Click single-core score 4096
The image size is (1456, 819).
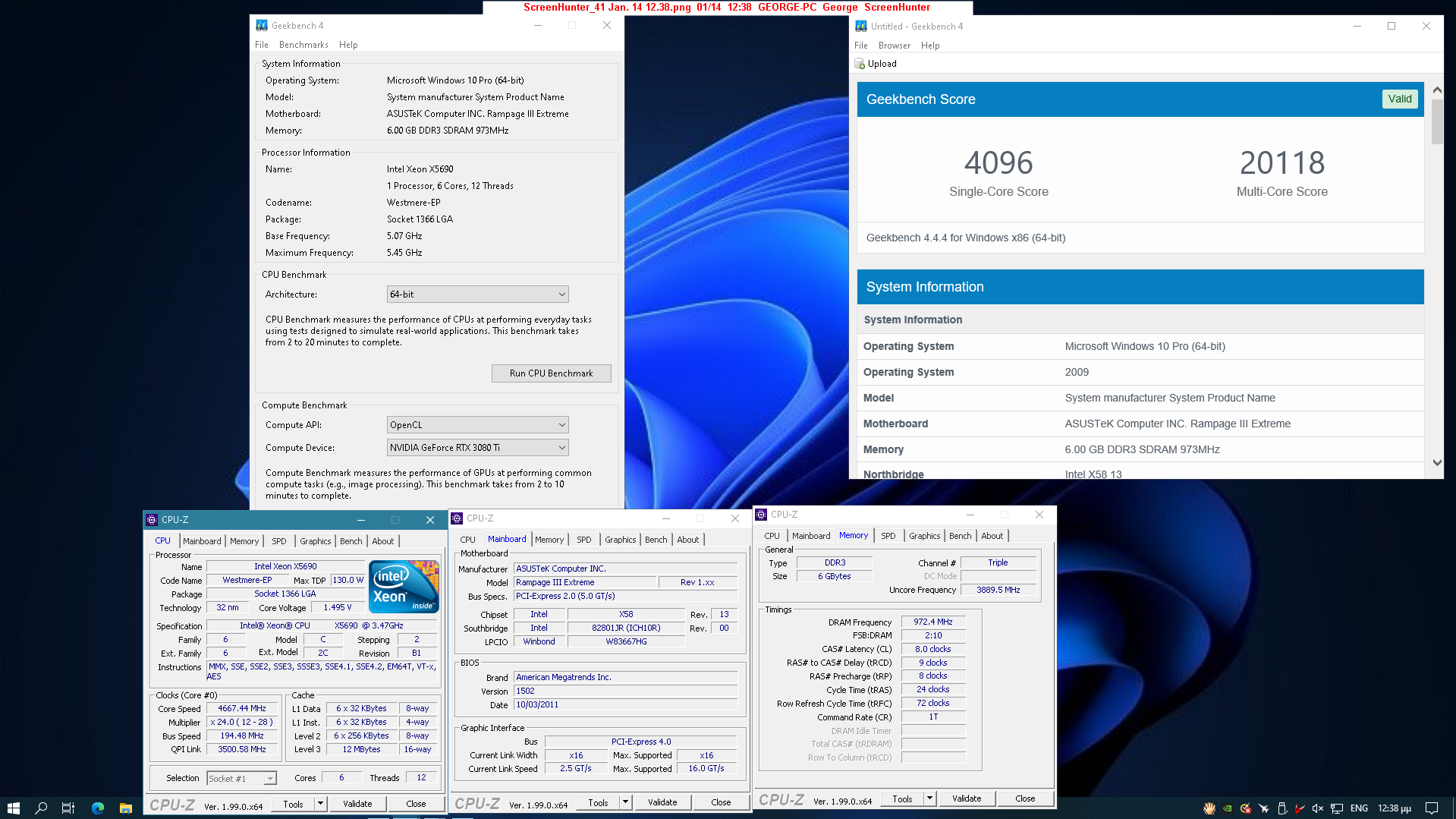pyautogui.click(x=998, y=162)
